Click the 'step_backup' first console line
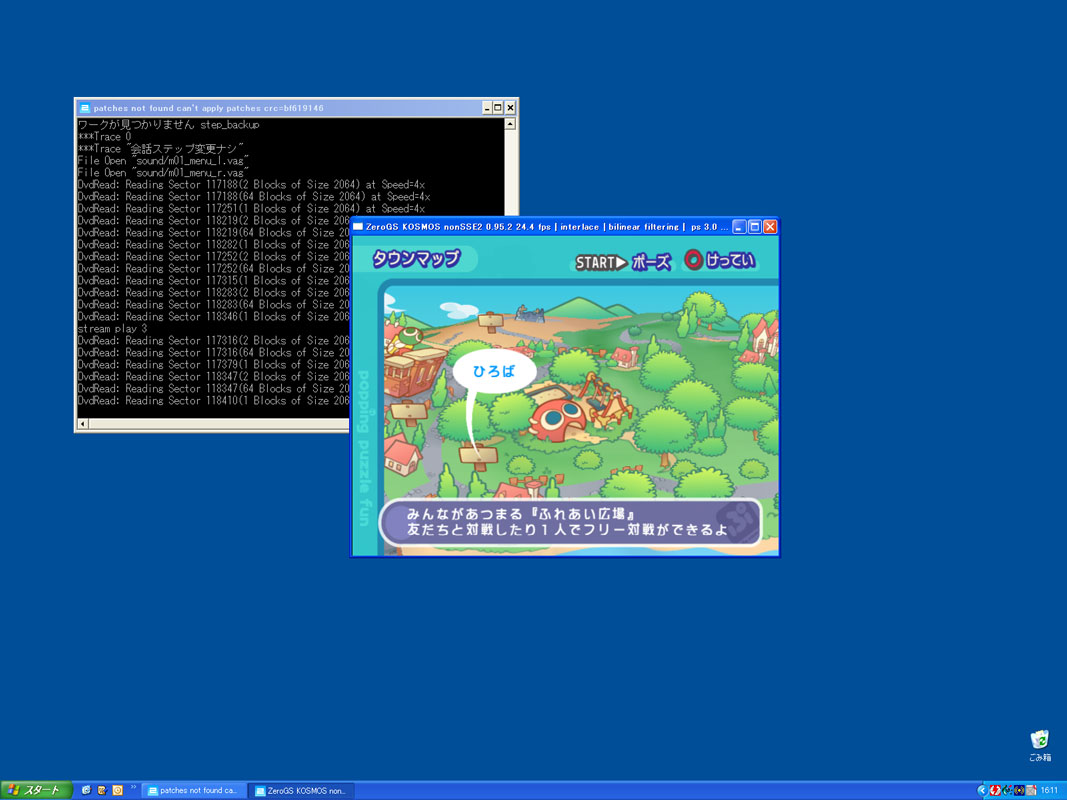 tap(169, 124)
